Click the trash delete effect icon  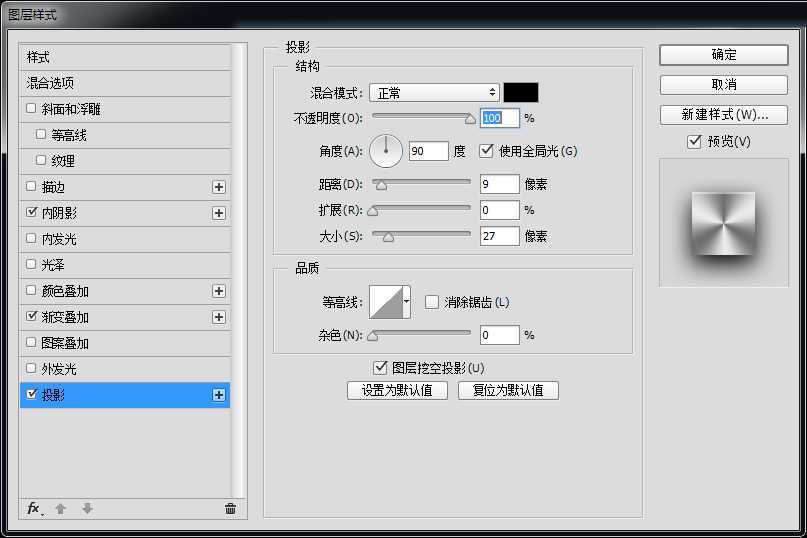coord(230,508)
